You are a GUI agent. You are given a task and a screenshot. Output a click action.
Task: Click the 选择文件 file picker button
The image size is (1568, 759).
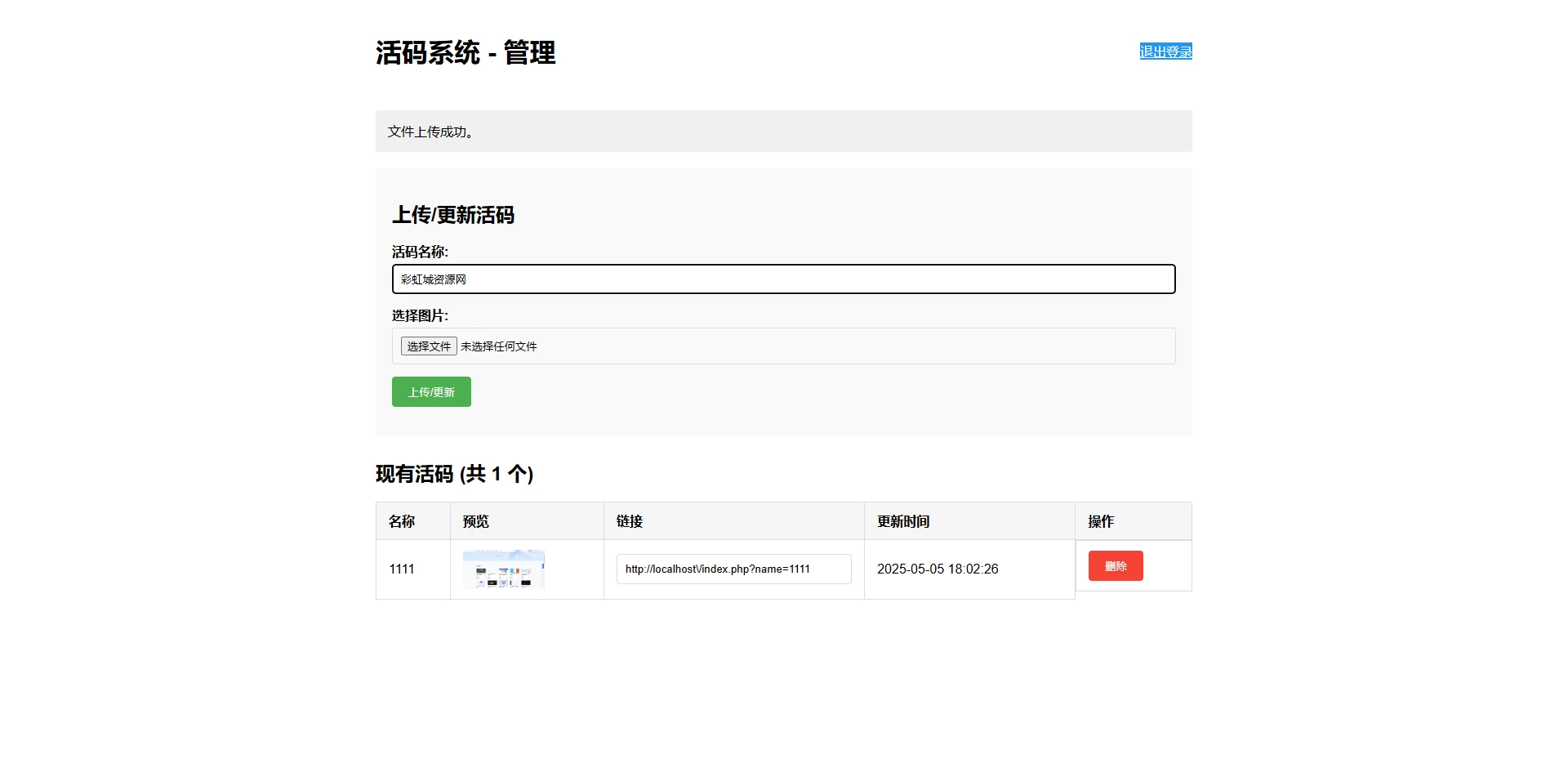click(x=428, y=346)
